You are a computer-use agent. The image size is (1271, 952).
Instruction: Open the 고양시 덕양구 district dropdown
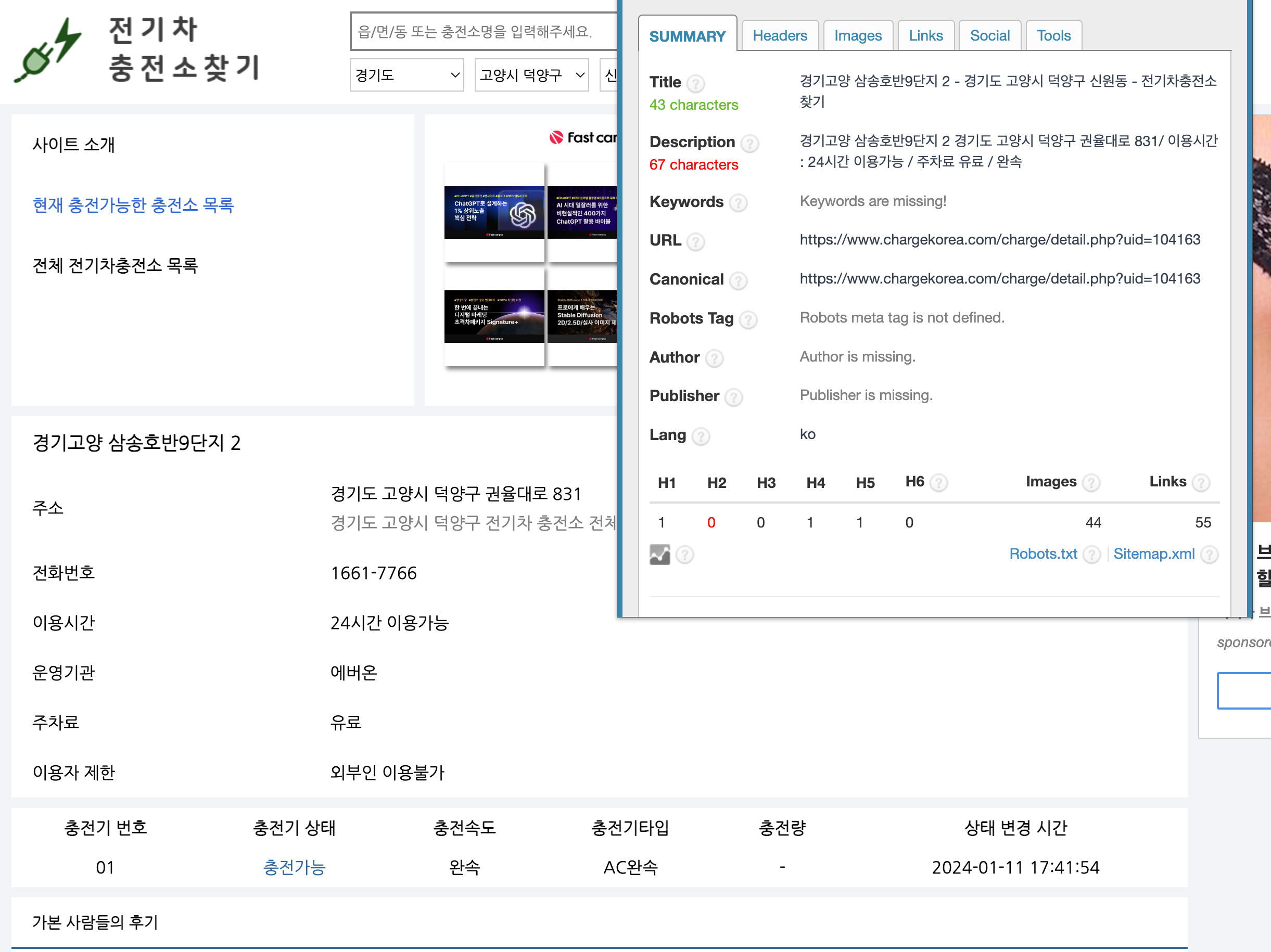point(531,75)
